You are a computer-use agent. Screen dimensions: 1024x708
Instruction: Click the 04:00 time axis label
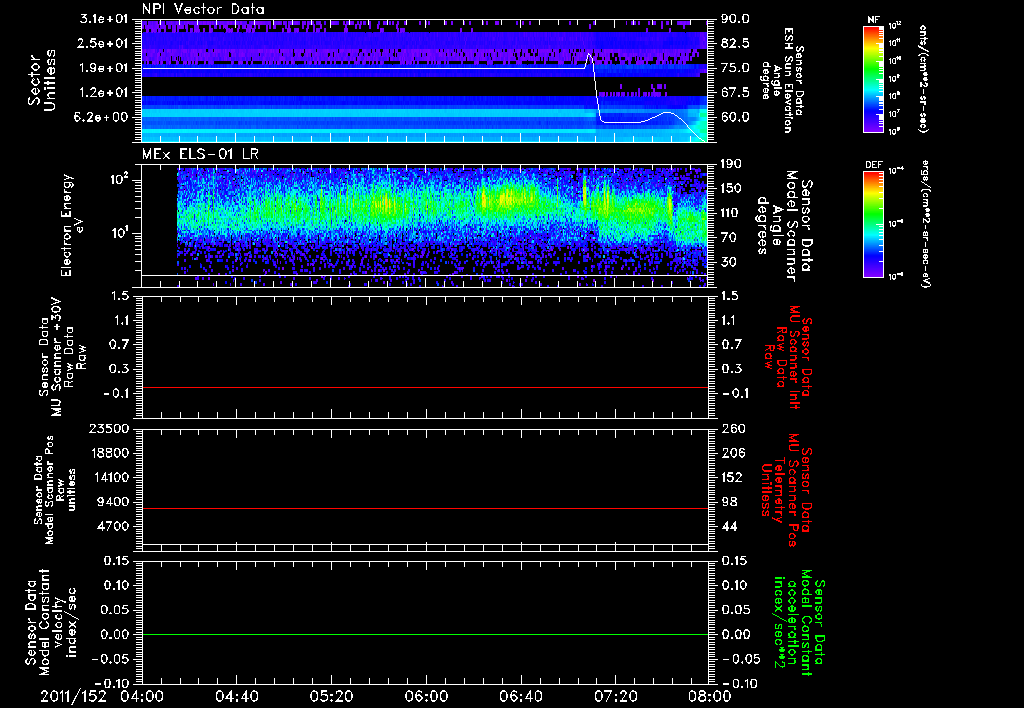point(142,696)
